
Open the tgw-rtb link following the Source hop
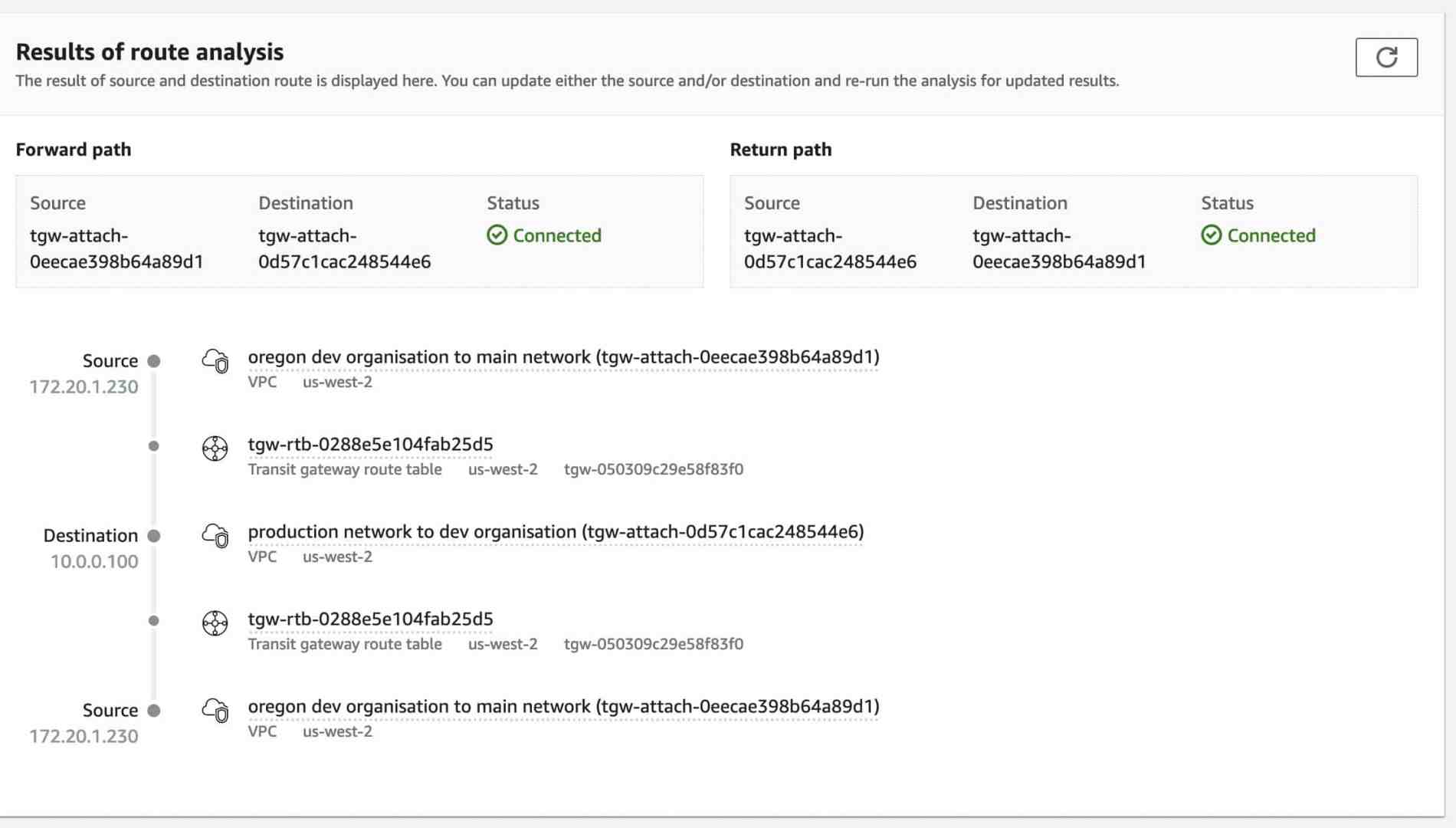point(370,445)
